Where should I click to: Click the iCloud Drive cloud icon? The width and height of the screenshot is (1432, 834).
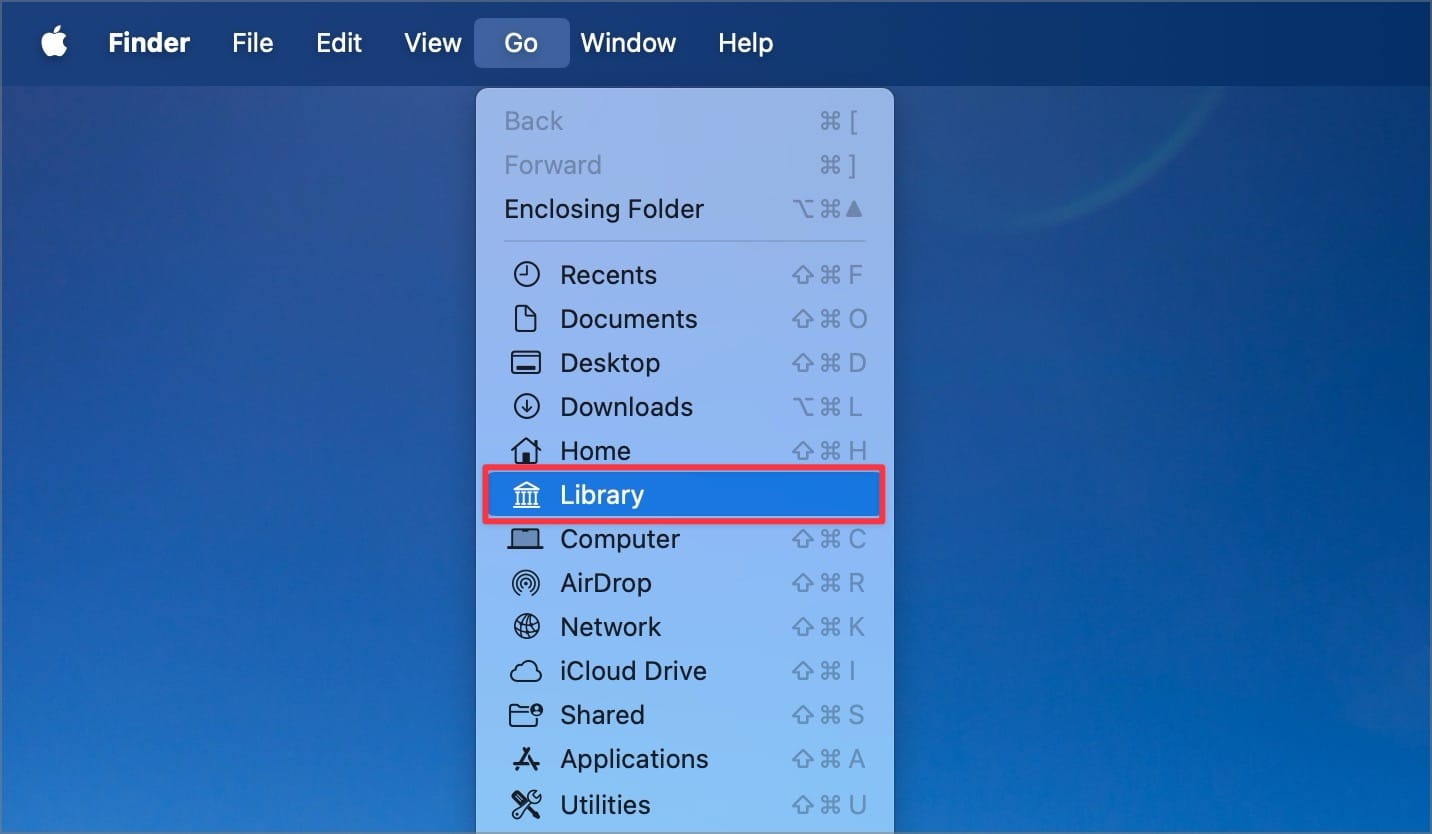click(526, 671)
